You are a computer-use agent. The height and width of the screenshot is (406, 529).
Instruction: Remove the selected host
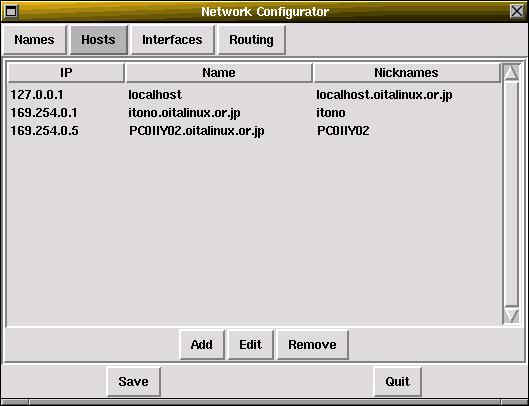312,345
